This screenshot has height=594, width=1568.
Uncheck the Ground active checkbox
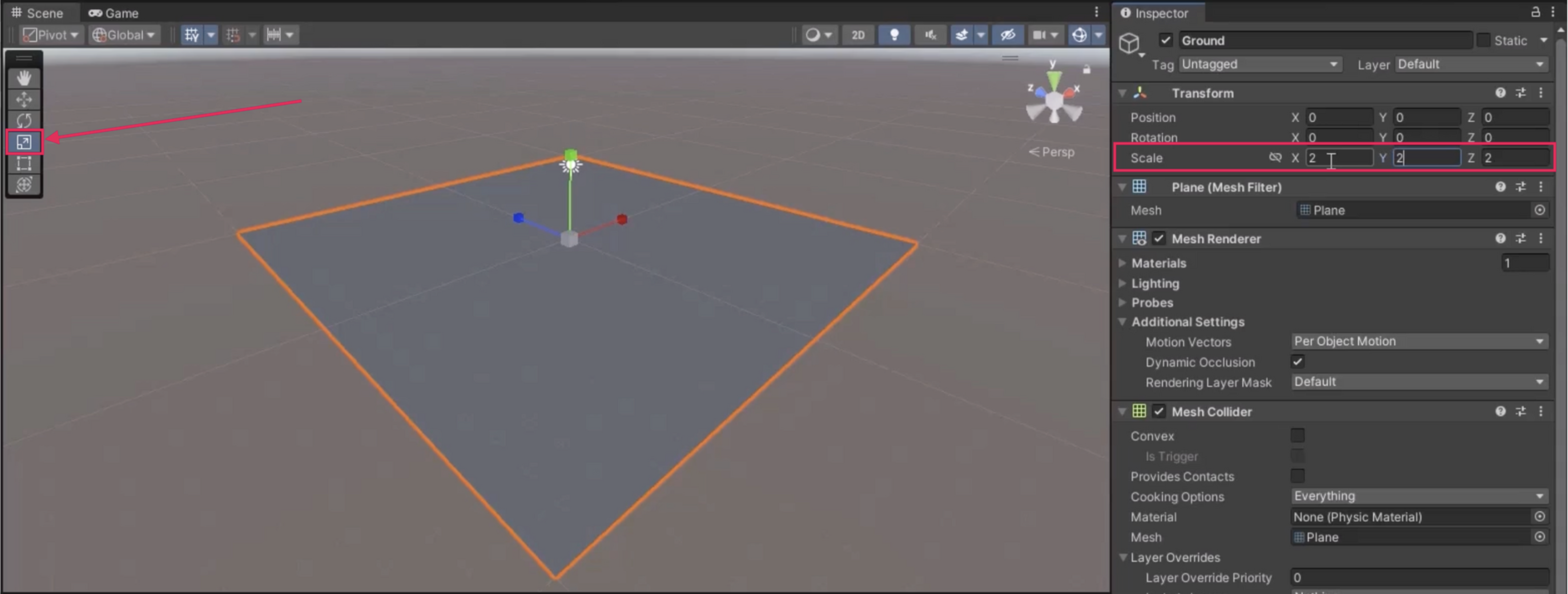(1165, 40)
